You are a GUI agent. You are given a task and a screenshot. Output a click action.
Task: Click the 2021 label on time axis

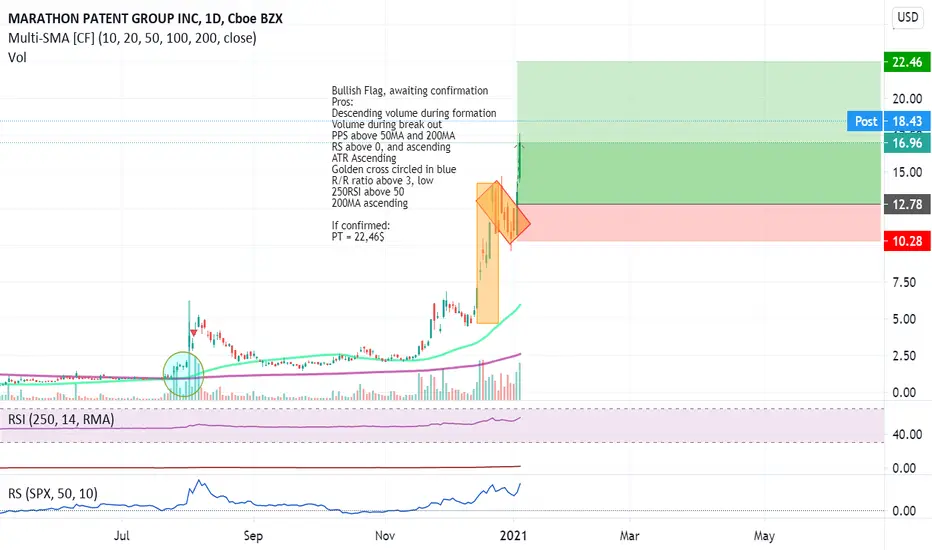(513, 536)
